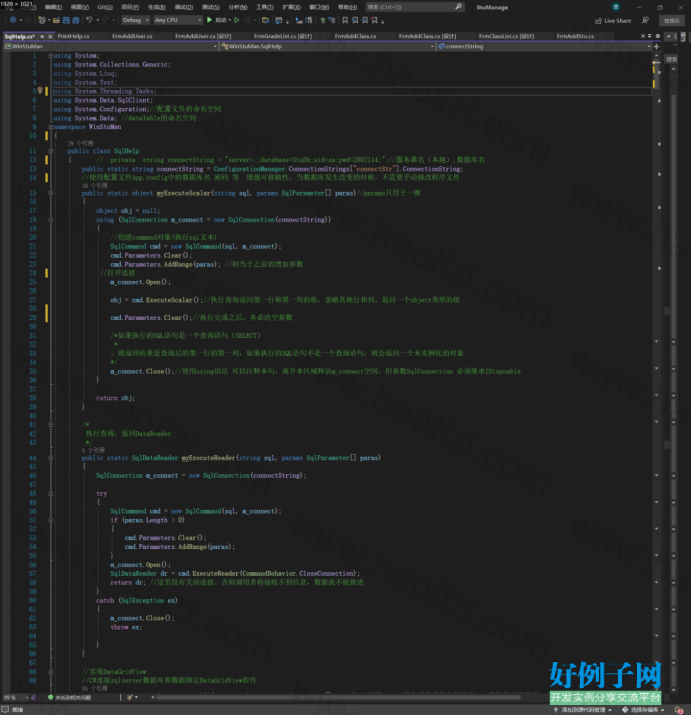Collapse the try block on line 48
The width and height of the screenshot is (691, 715).
click(51, 493)
